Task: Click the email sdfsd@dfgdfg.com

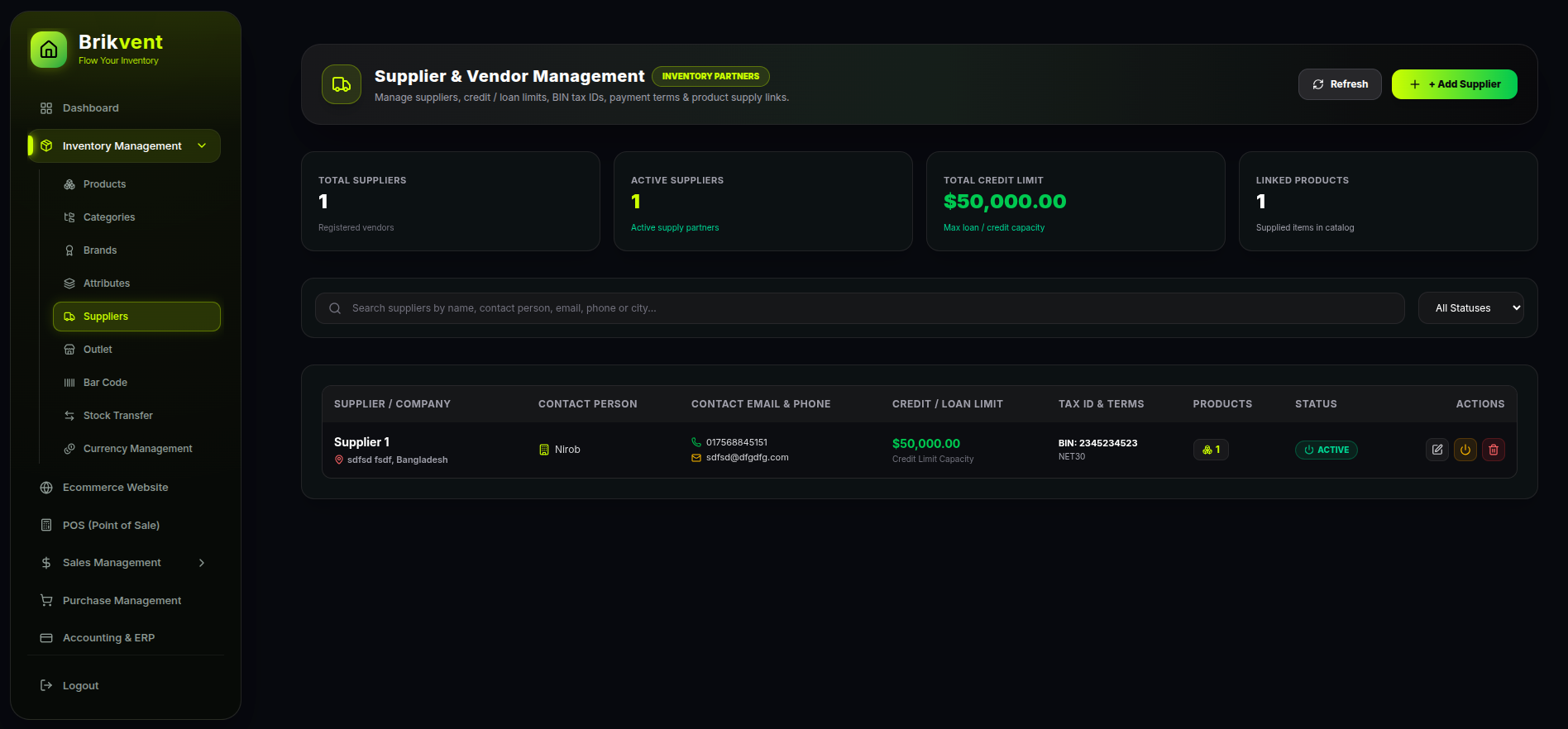Action: pos(748,458)
